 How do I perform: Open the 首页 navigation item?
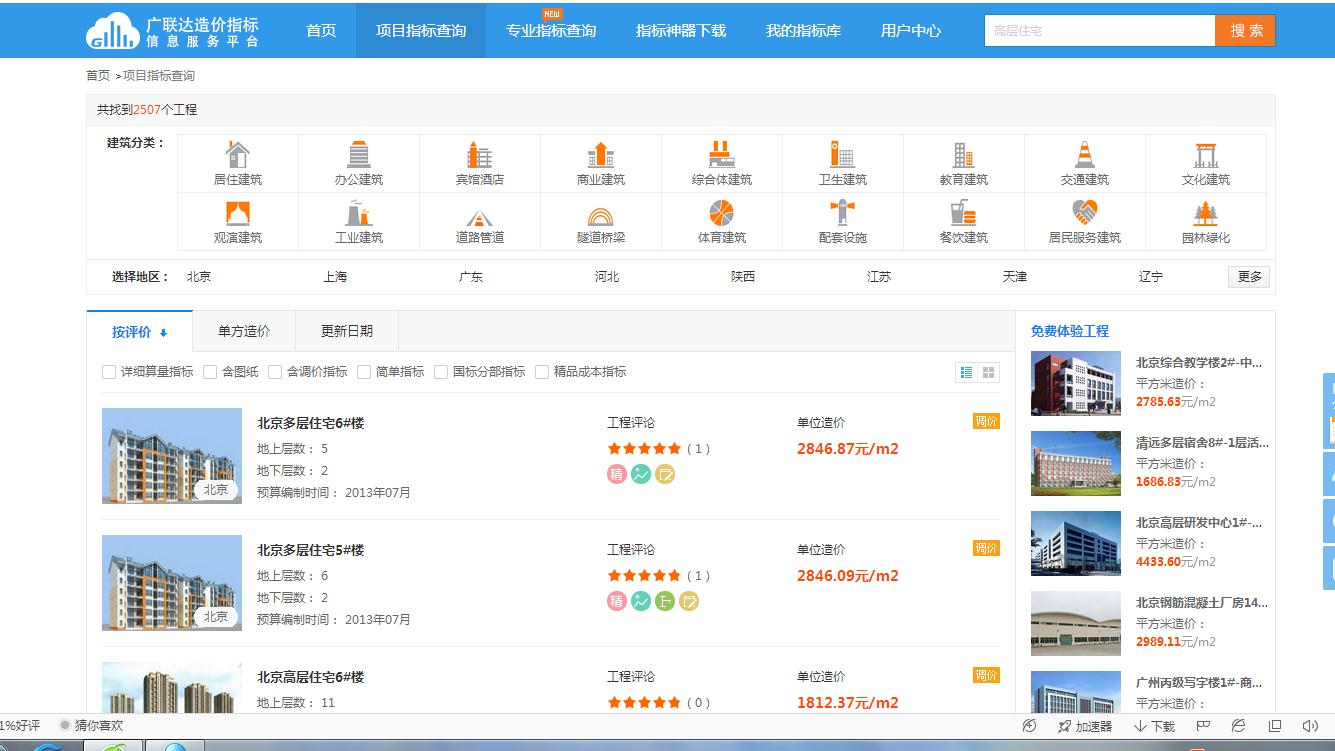click(321, 31)
